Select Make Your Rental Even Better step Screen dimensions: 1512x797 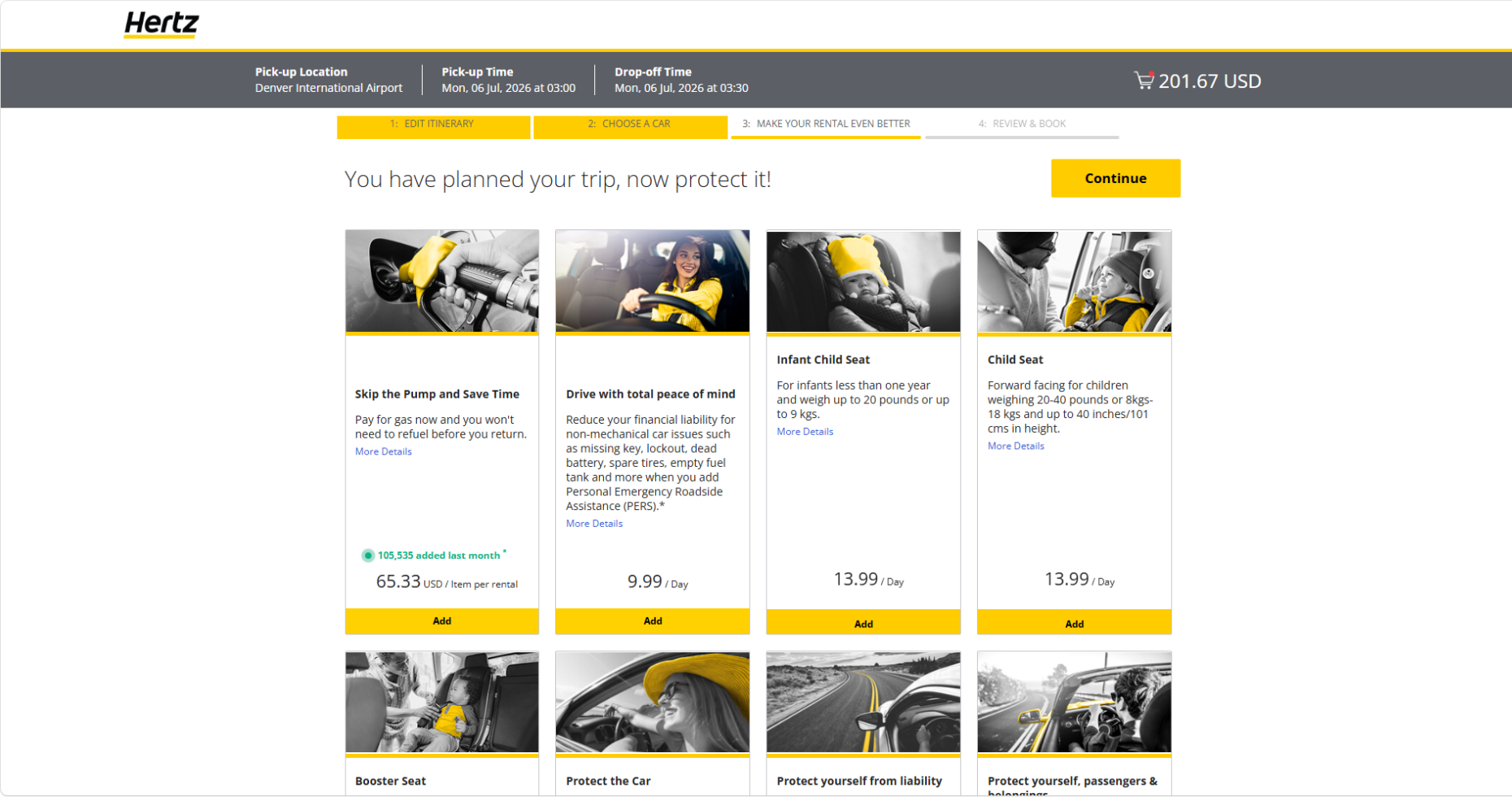pos(826,126)
